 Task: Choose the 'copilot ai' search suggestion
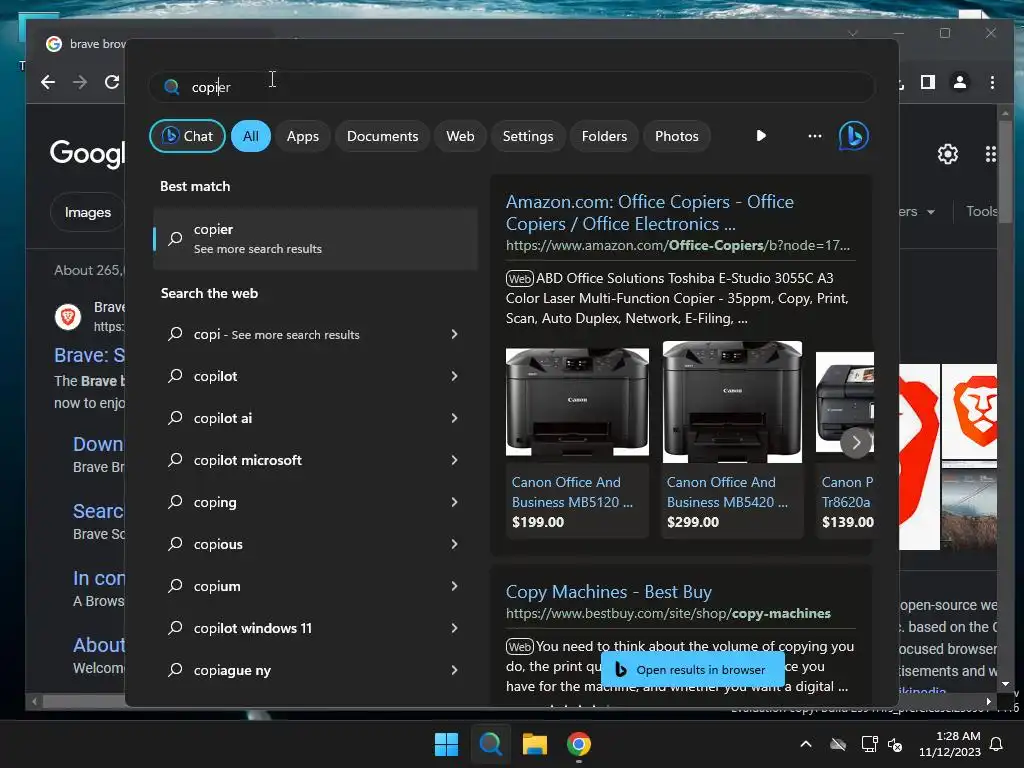tap(223, 418)
